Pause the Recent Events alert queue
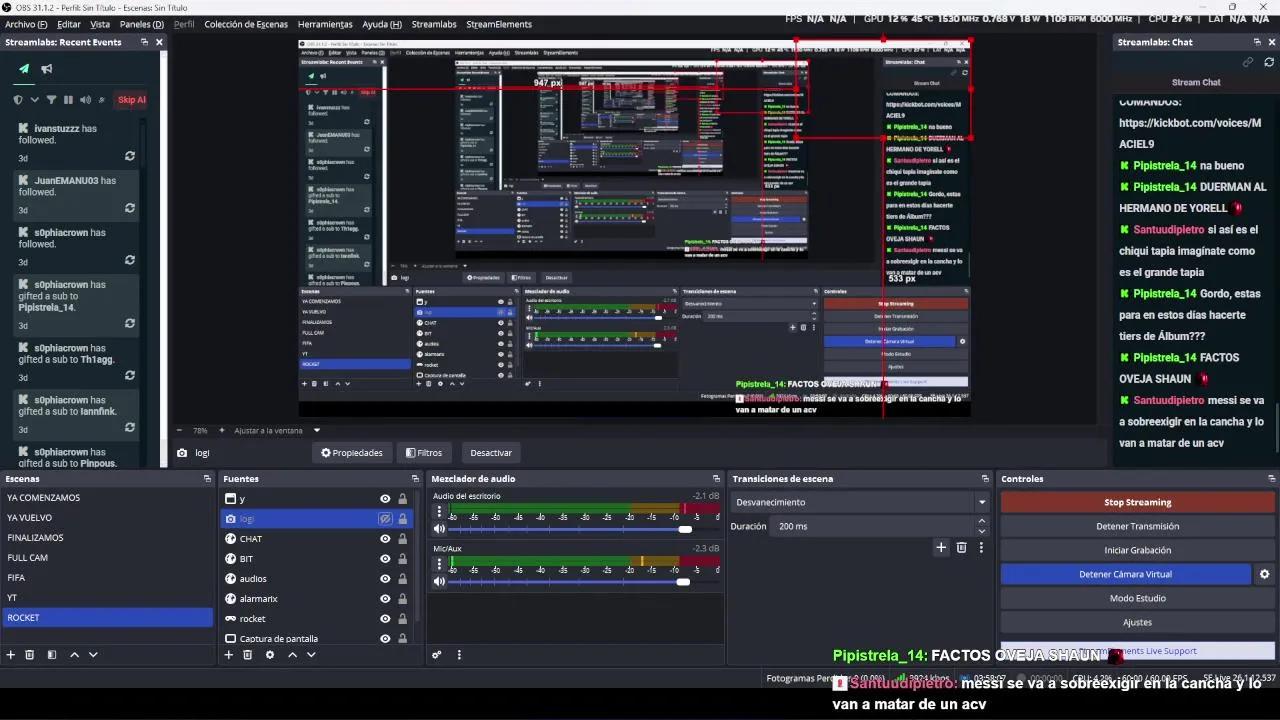The height and width of the screenshot is (720, 1280). (68, 100)
